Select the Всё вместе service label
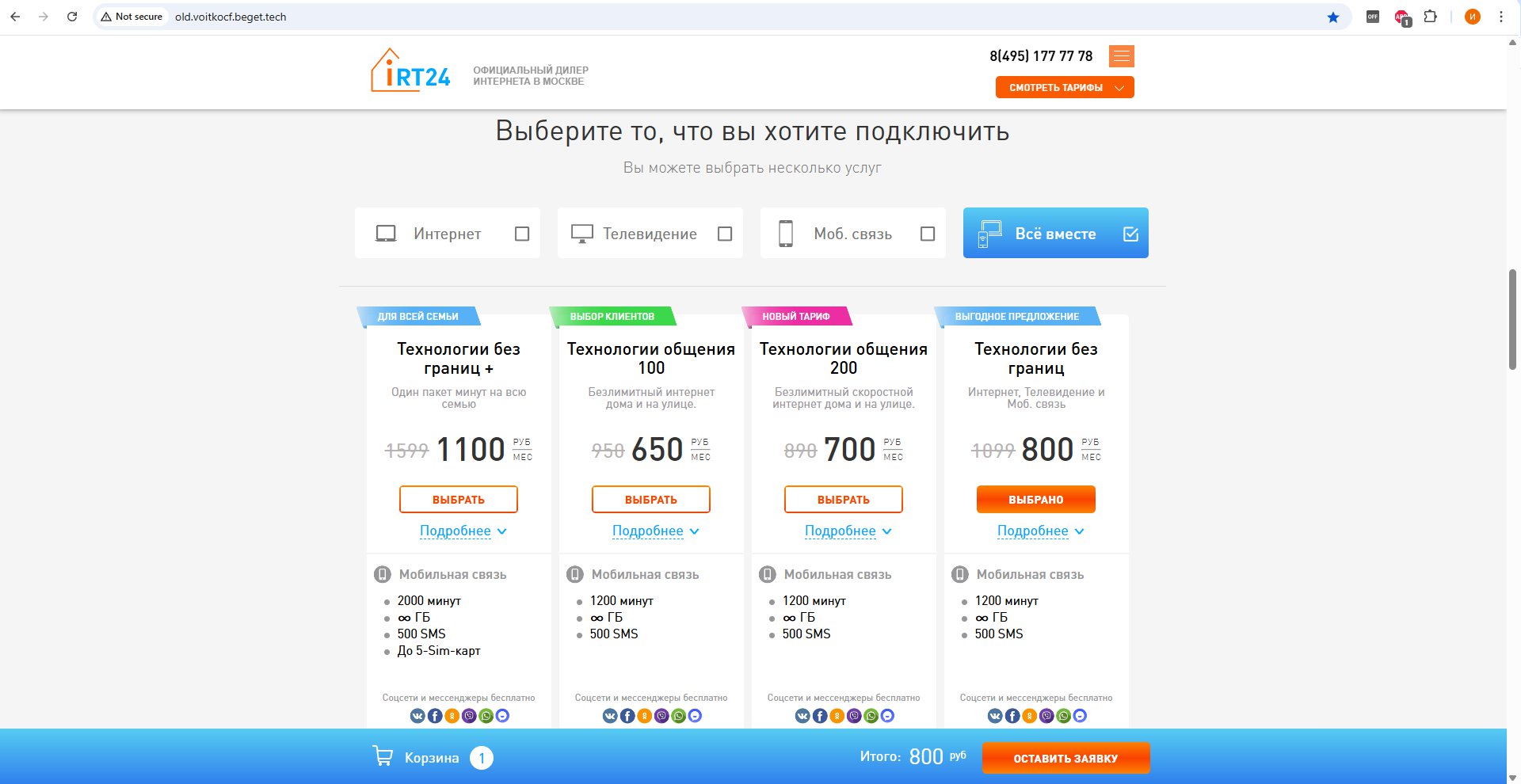Image resolution: width=1521 pixels, height=784 pixels. [x=1055, y=234]
